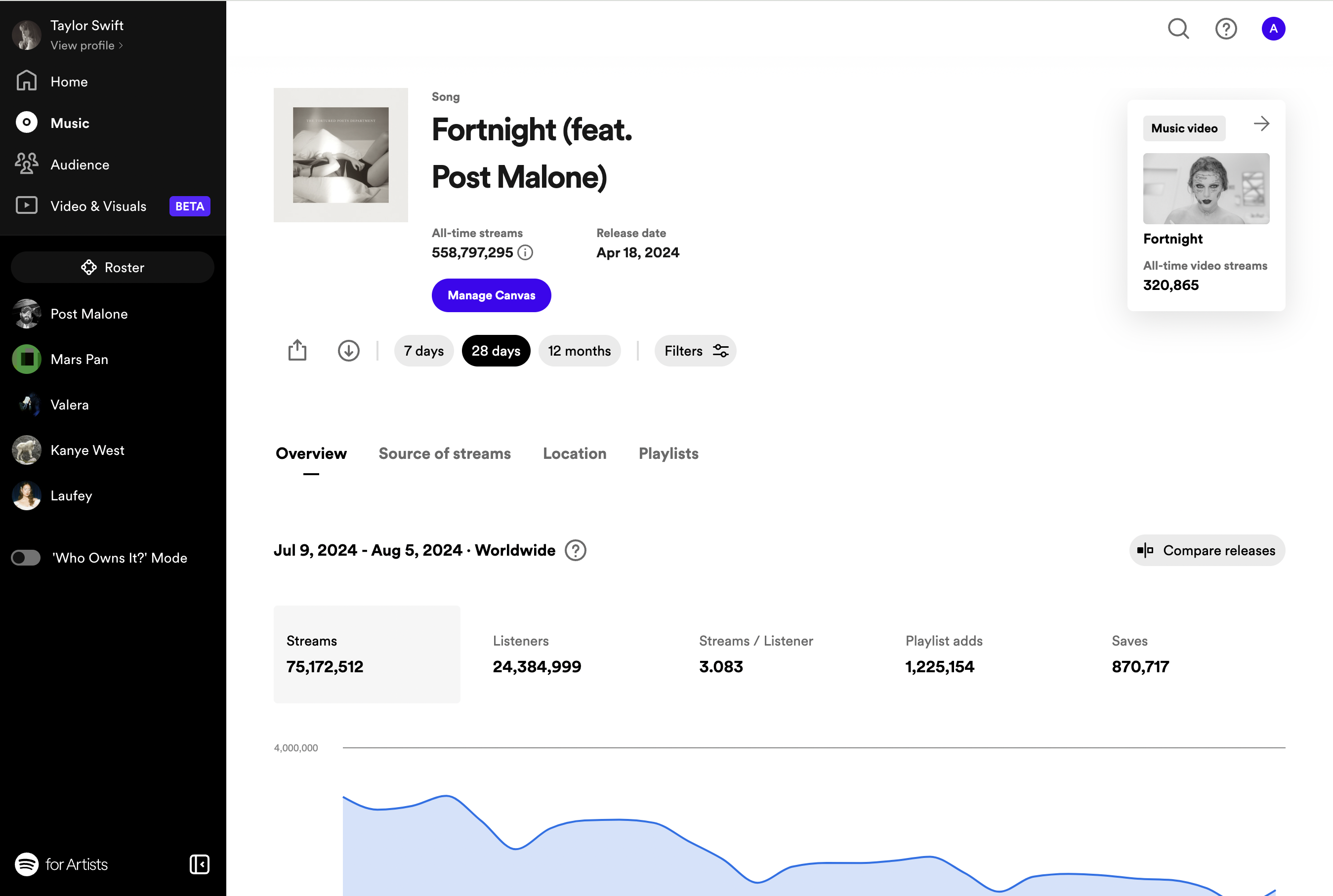Select Valera avatar in roster
The width and height of the screenshot is (1333, 896).
coord(26,405)
